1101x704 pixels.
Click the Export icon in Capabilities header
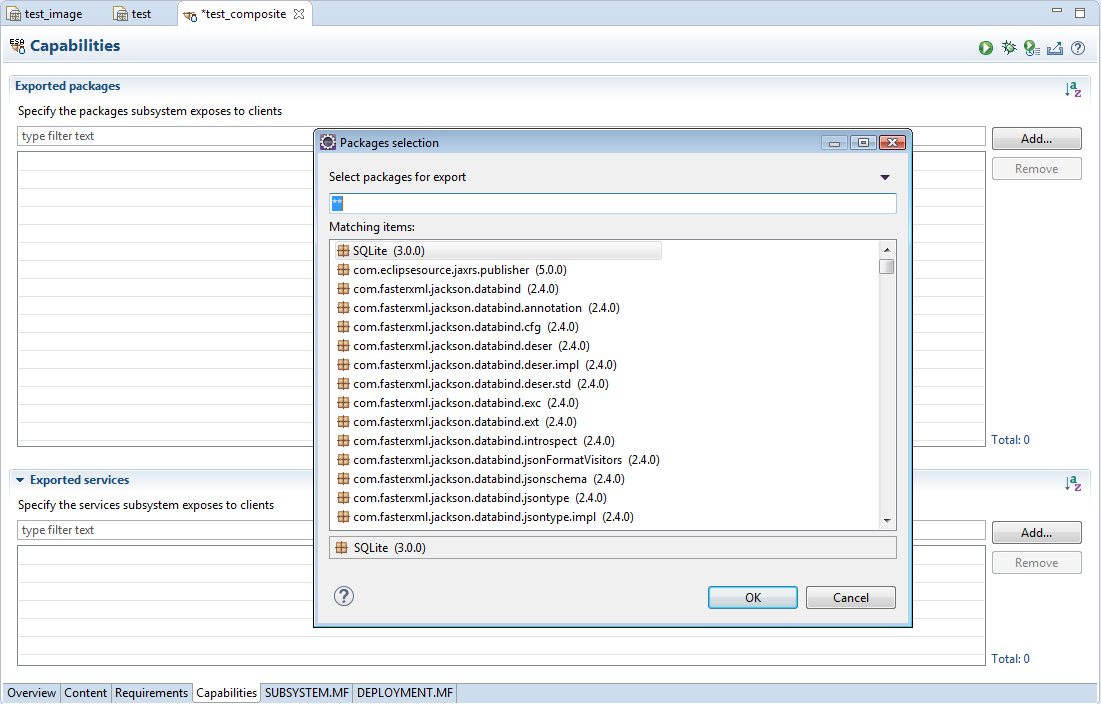tap(1054, 48)
